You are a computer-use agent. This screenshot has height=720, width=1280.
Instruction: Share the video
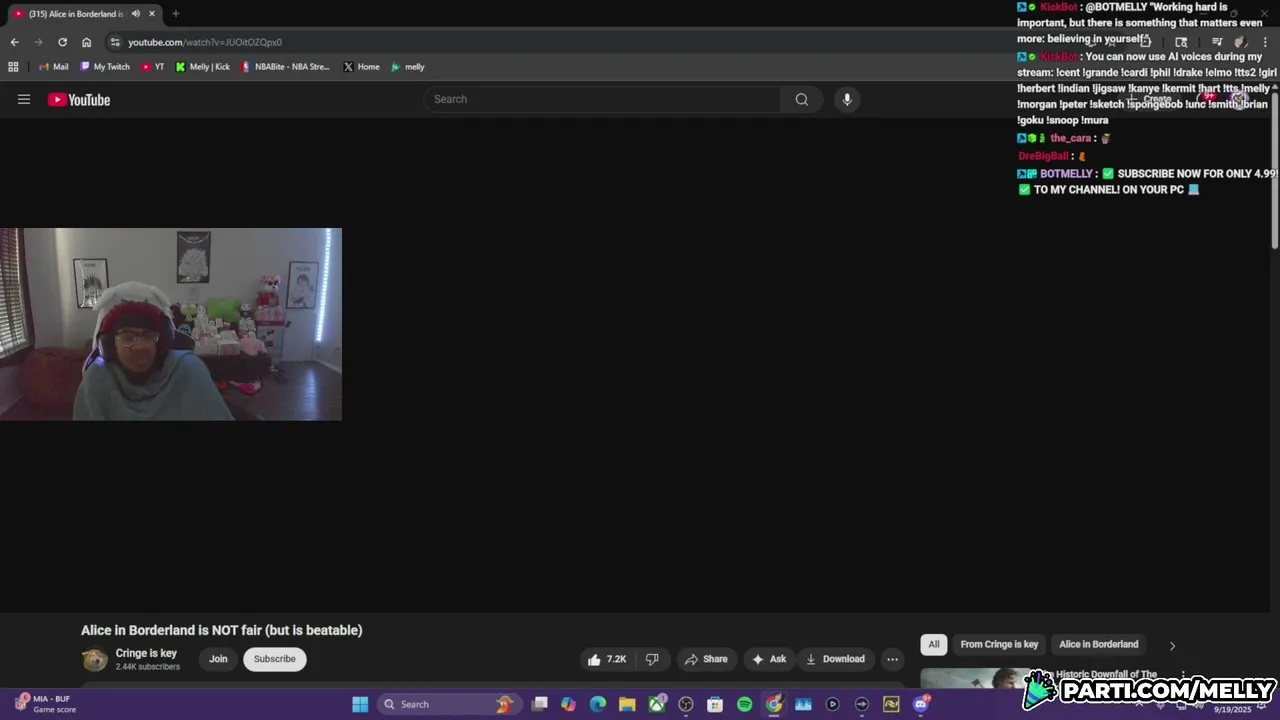tap(706, 659)
